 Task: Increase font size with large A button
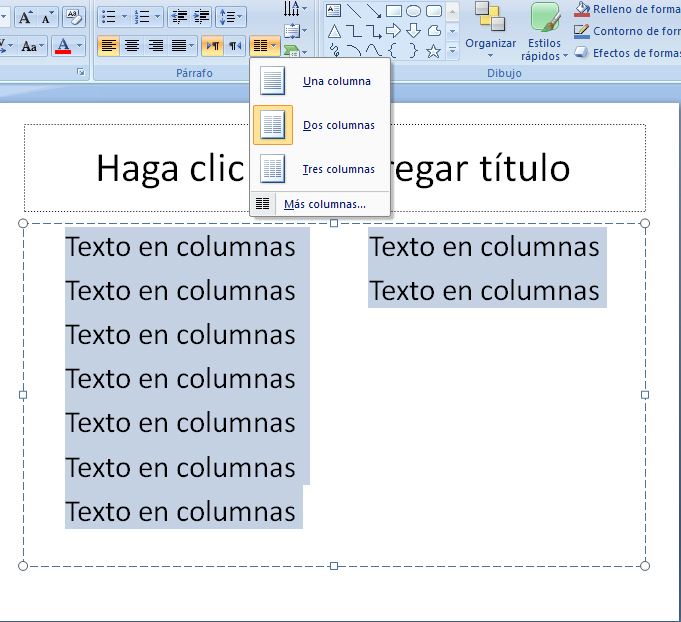click(x=26, y=17)
